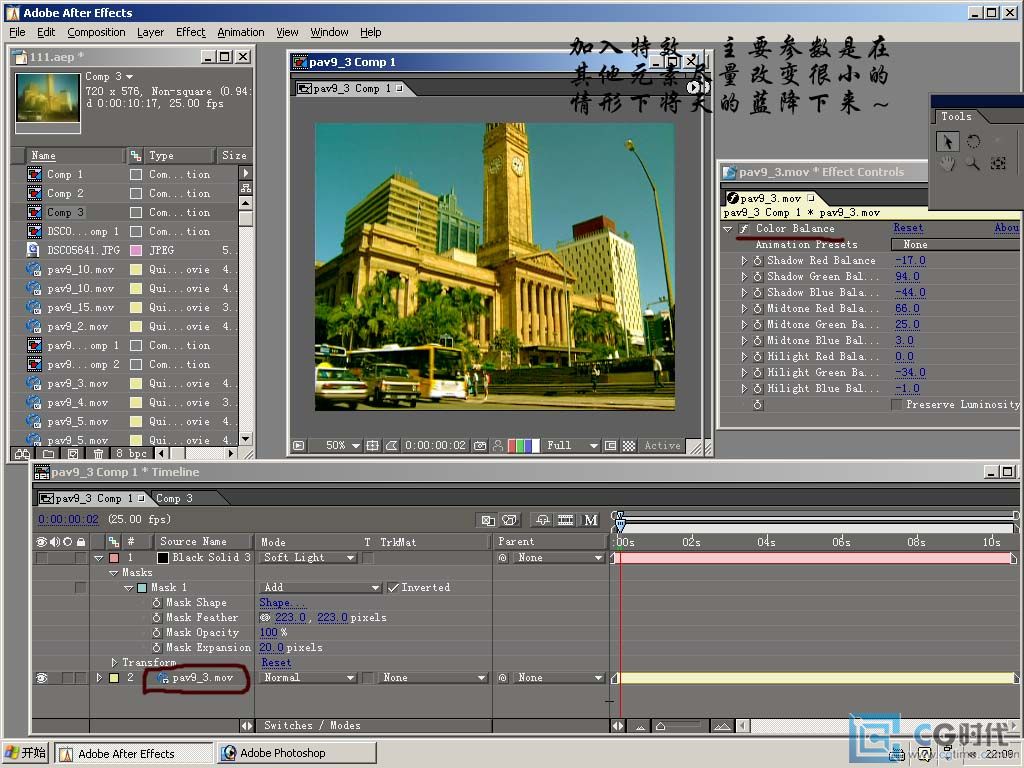Take a snapshot with the camera icon
1024x768 pixels.
pos(480,445)
